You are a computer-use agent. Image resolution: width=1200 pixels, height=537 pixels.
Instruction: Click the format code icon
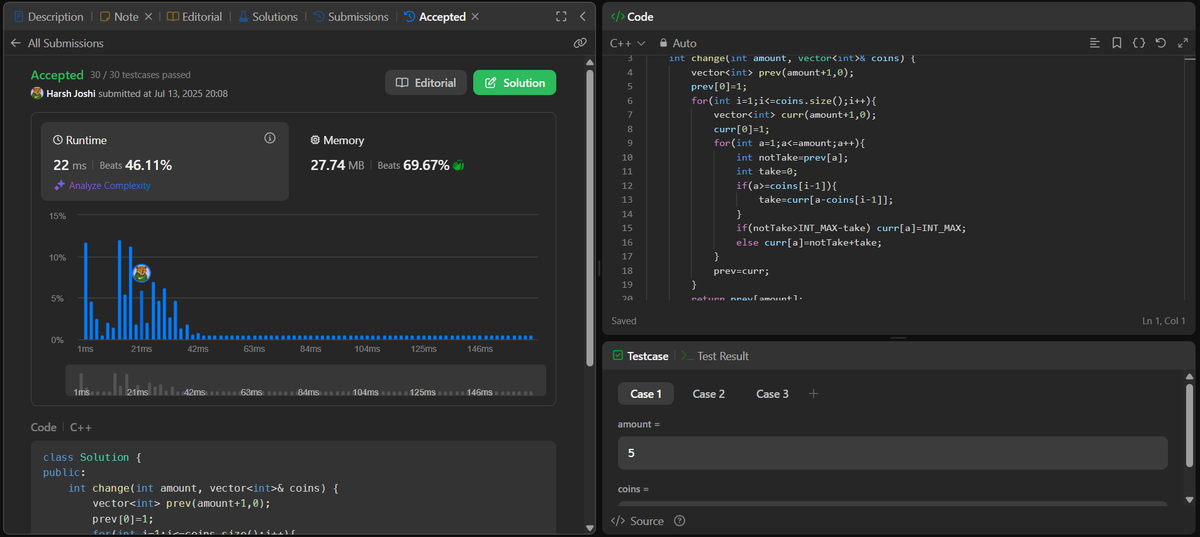coord(1095,43)
